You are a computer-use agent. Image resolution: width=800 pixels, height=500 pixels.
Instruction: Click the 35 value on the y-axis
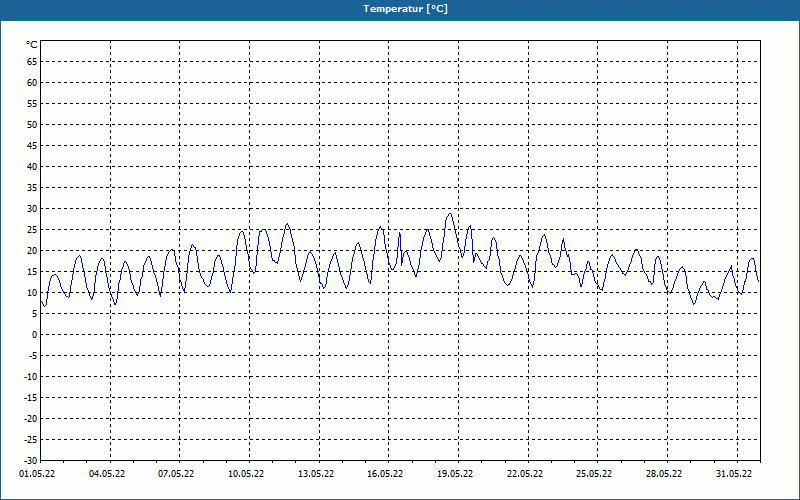point(32,188)
